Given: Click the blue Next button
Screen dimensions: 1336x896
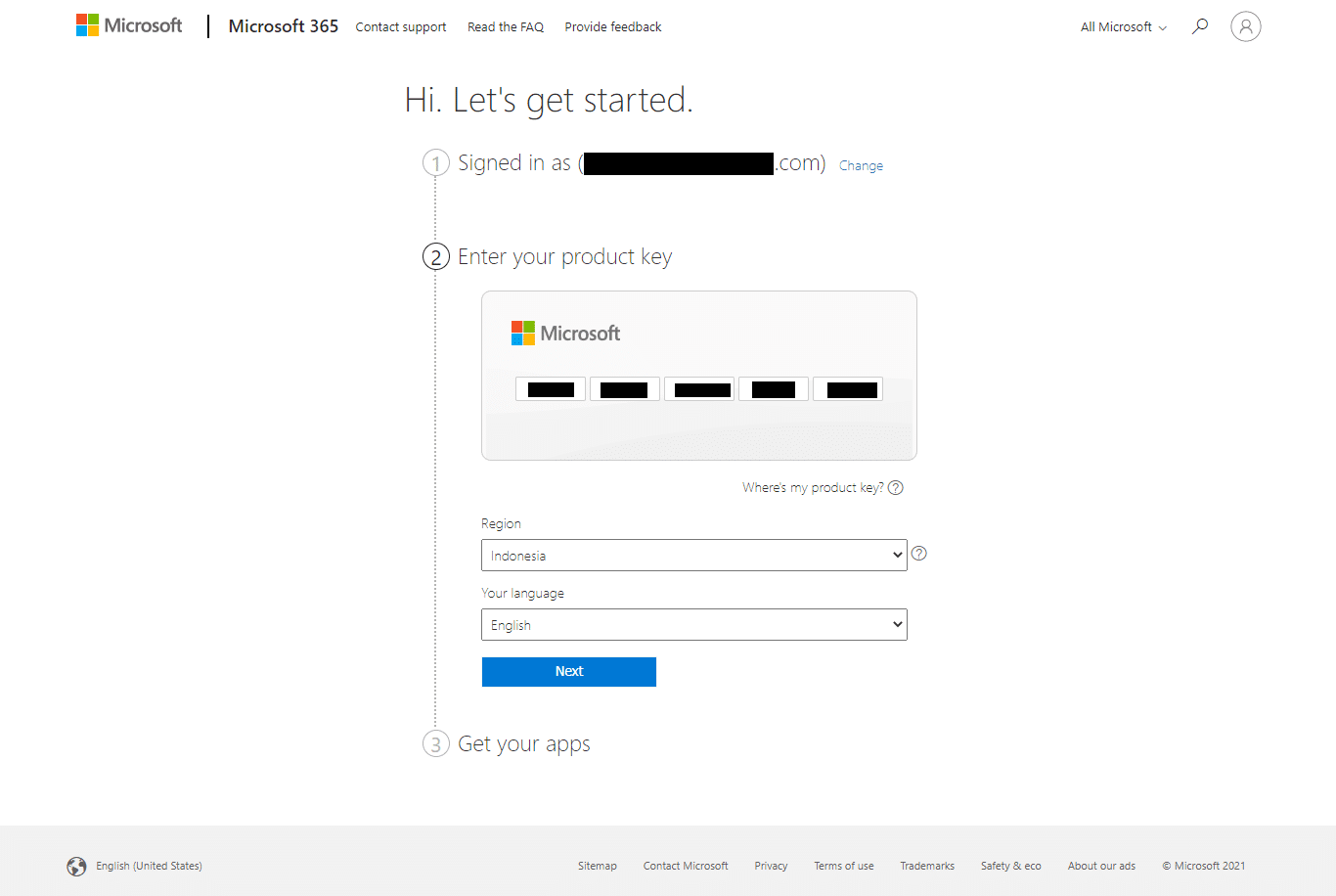Looking at the screenshot, I should tap(569, 672).
